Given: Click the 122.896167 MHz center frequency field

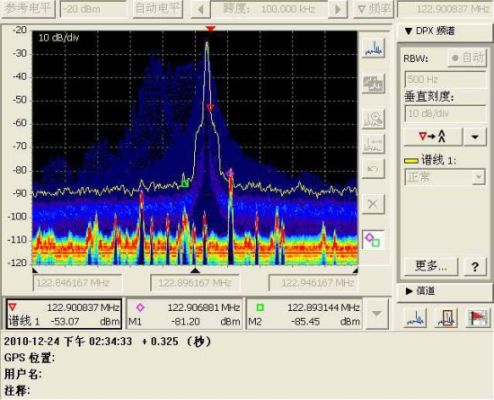Looking at the screenshot, I should click(195, 283).
